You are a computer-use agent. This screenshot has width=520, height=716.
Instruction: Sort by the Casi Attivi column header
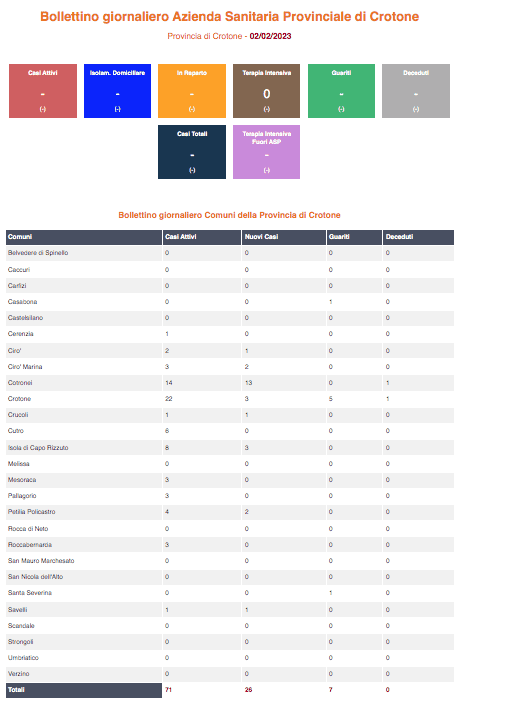tap(202, 237)
